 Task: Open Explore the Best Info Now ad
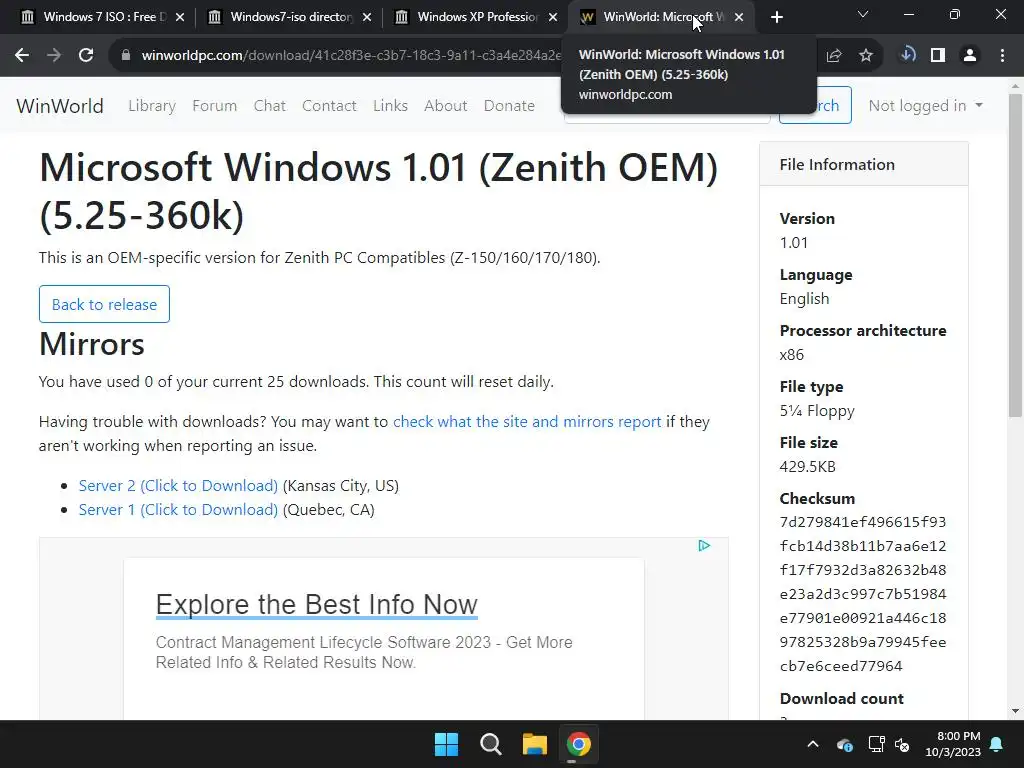click(x=317, y=605)
